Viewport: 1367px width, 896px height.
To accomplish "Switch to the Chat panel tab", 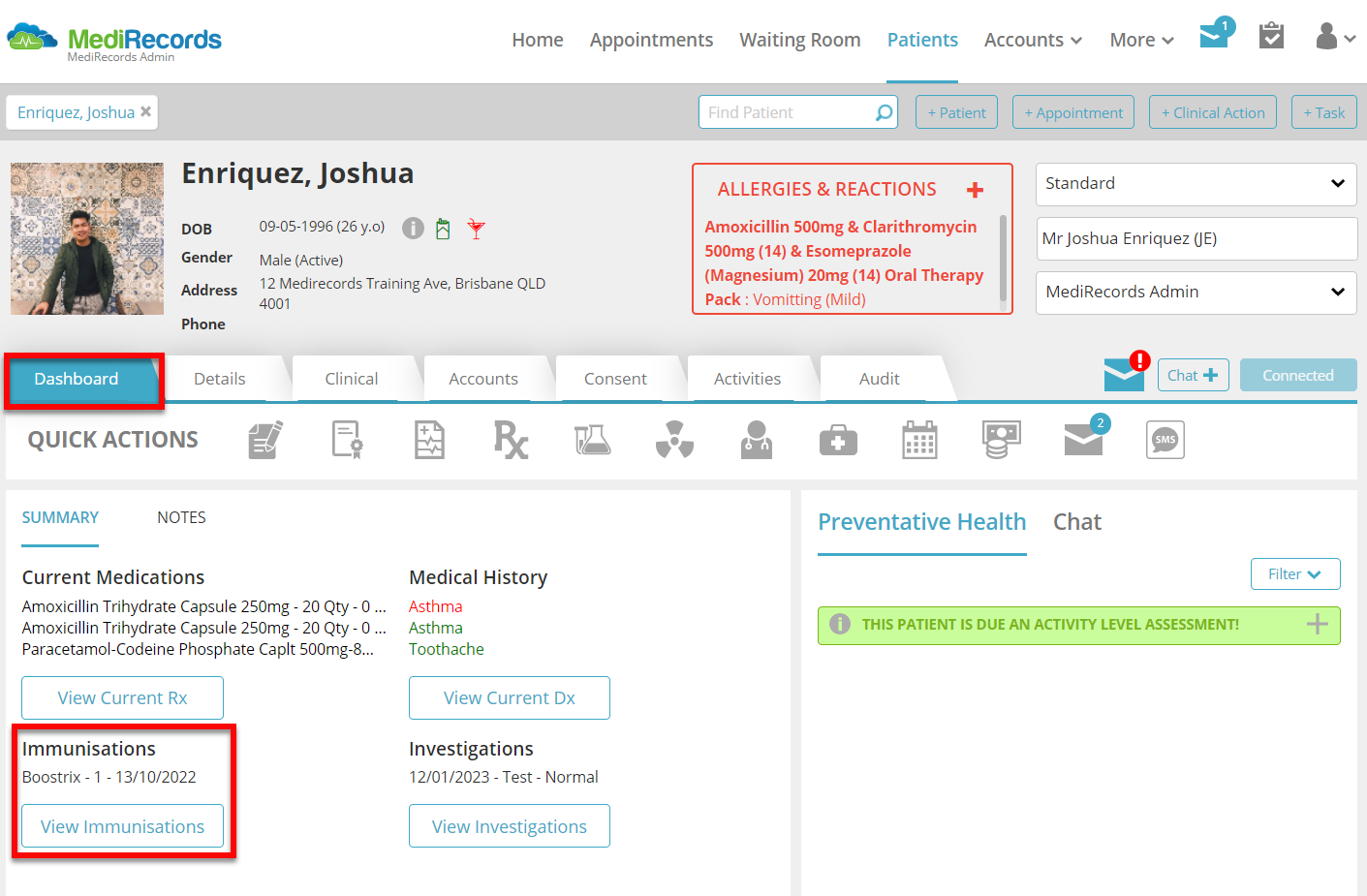I will (x=1077, y=522).
